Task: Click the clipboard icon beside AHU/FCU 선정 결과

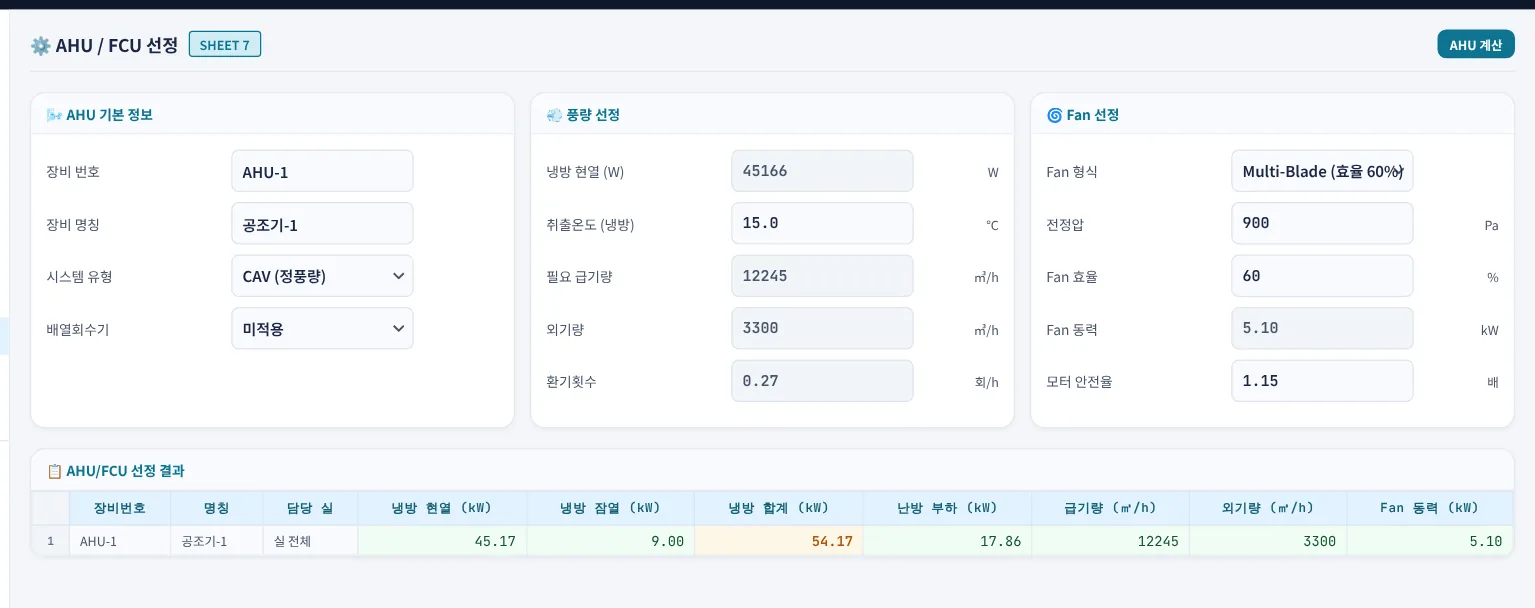Action: (54, 471)
